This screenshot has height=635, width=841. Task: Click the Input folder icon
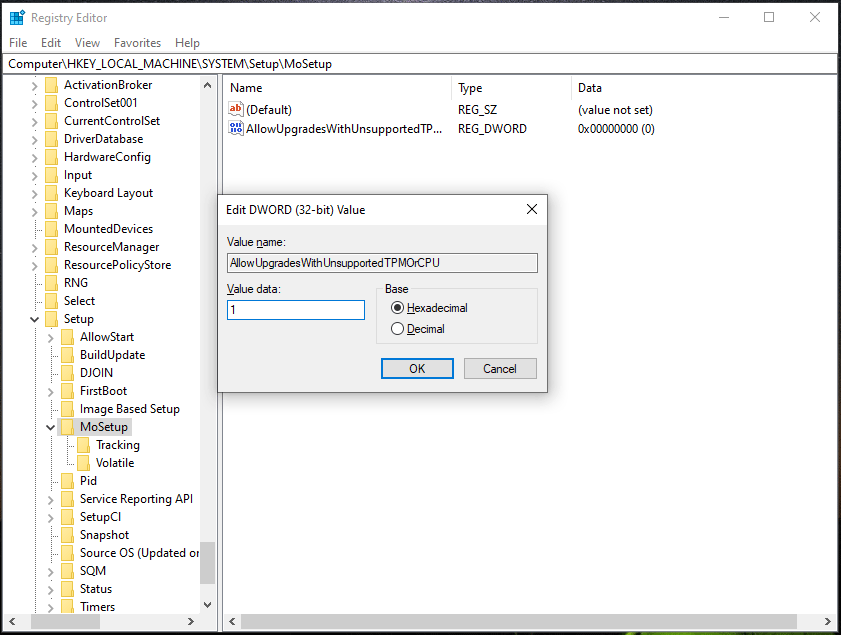click(51, 175)
